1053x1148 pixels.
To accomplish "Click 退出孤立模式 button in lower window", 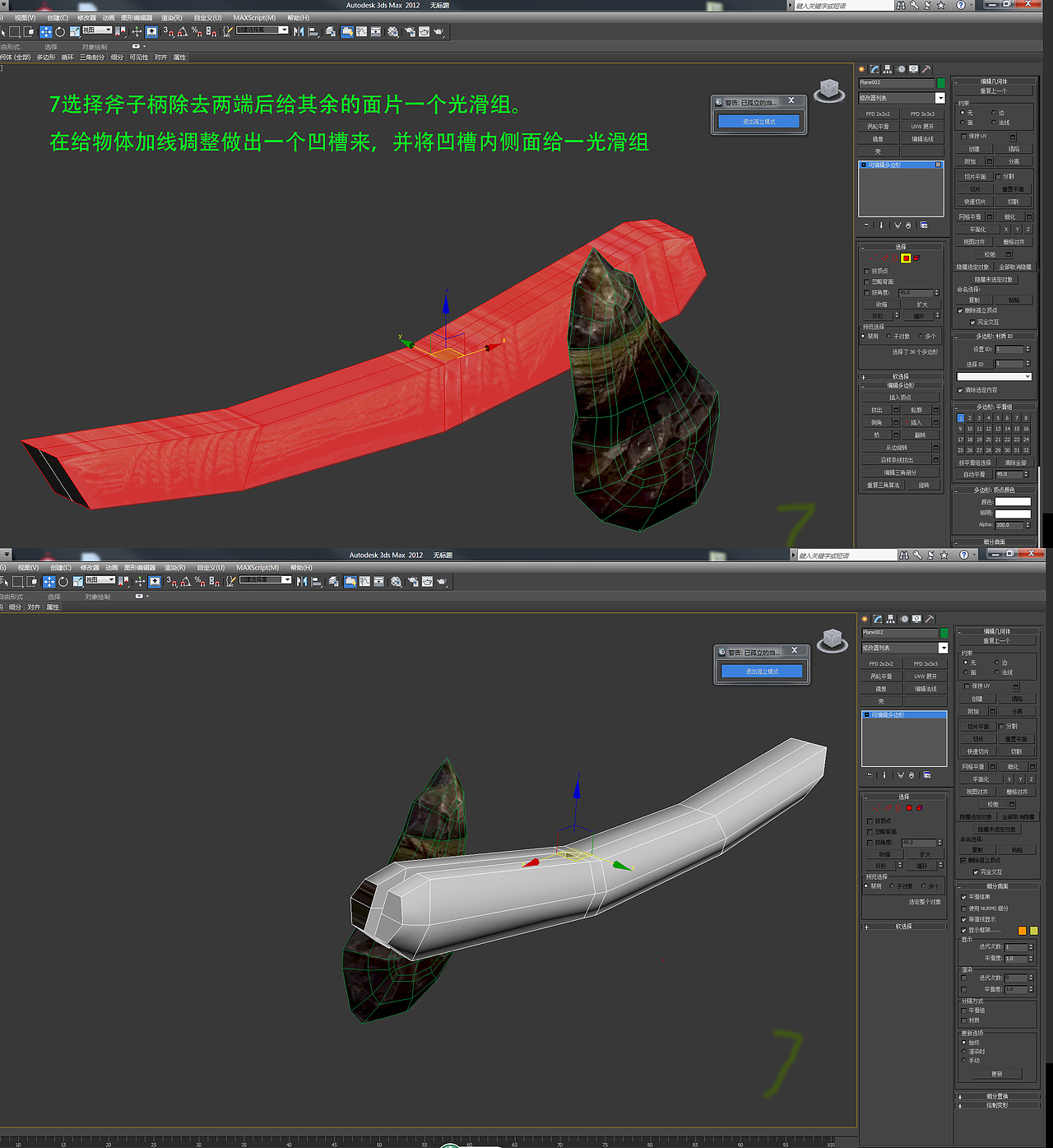I will [762, 671].
